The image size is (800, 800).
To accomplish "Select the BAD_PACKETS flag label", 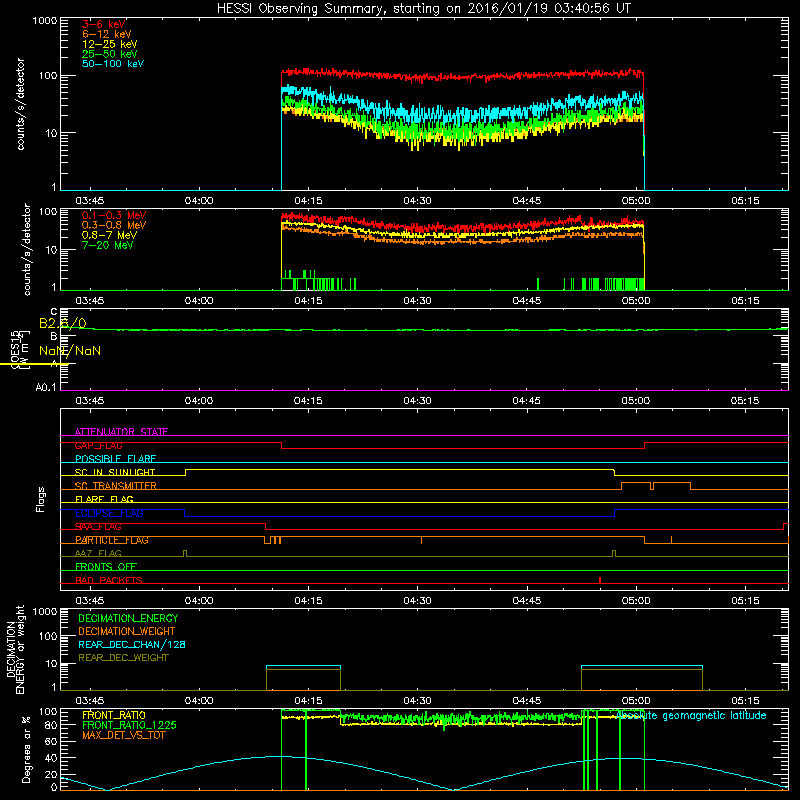I will pyautogui.click(x=109, y=581).
